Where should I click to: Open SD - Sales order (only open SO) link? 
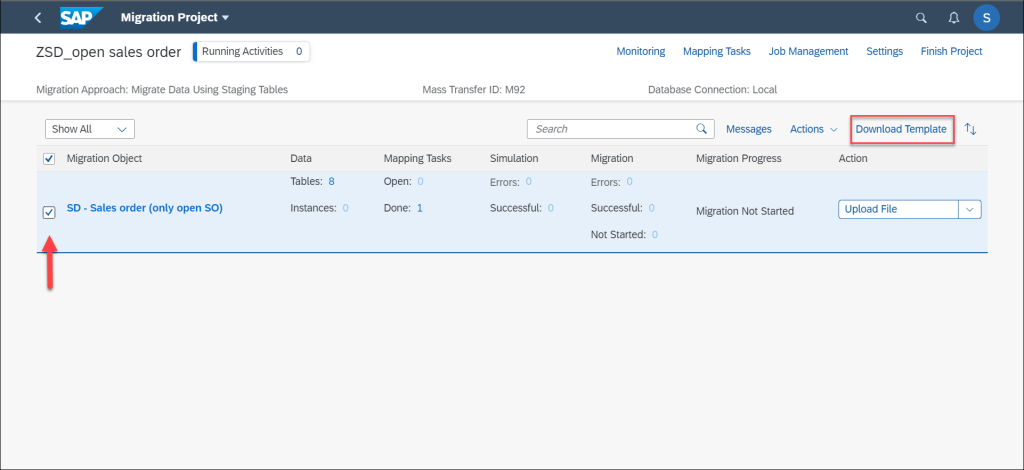(145, 208)
